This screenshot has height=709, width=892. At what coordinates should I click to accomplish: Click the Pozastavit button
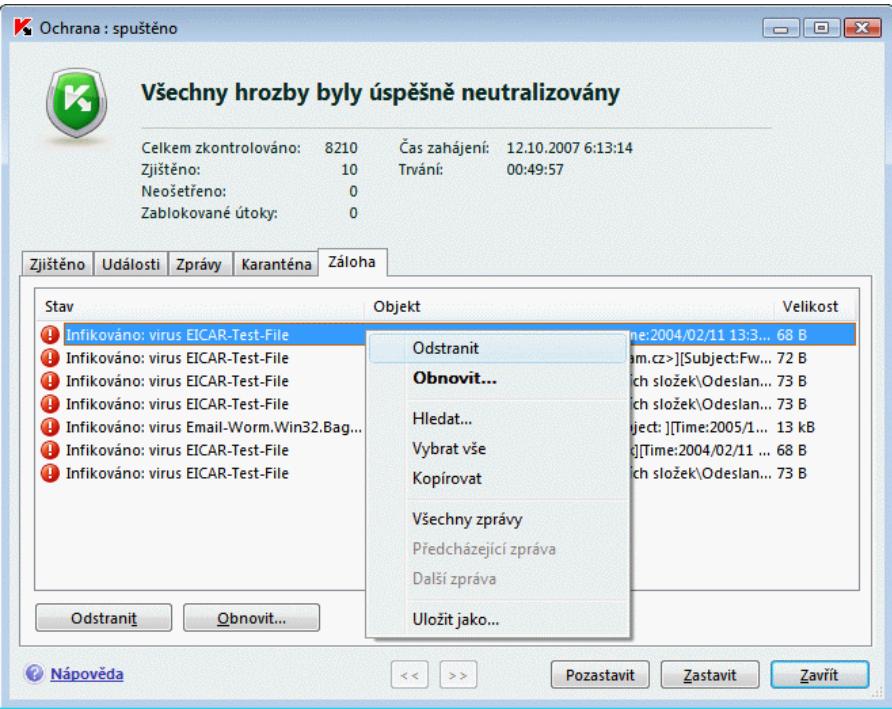600,675
